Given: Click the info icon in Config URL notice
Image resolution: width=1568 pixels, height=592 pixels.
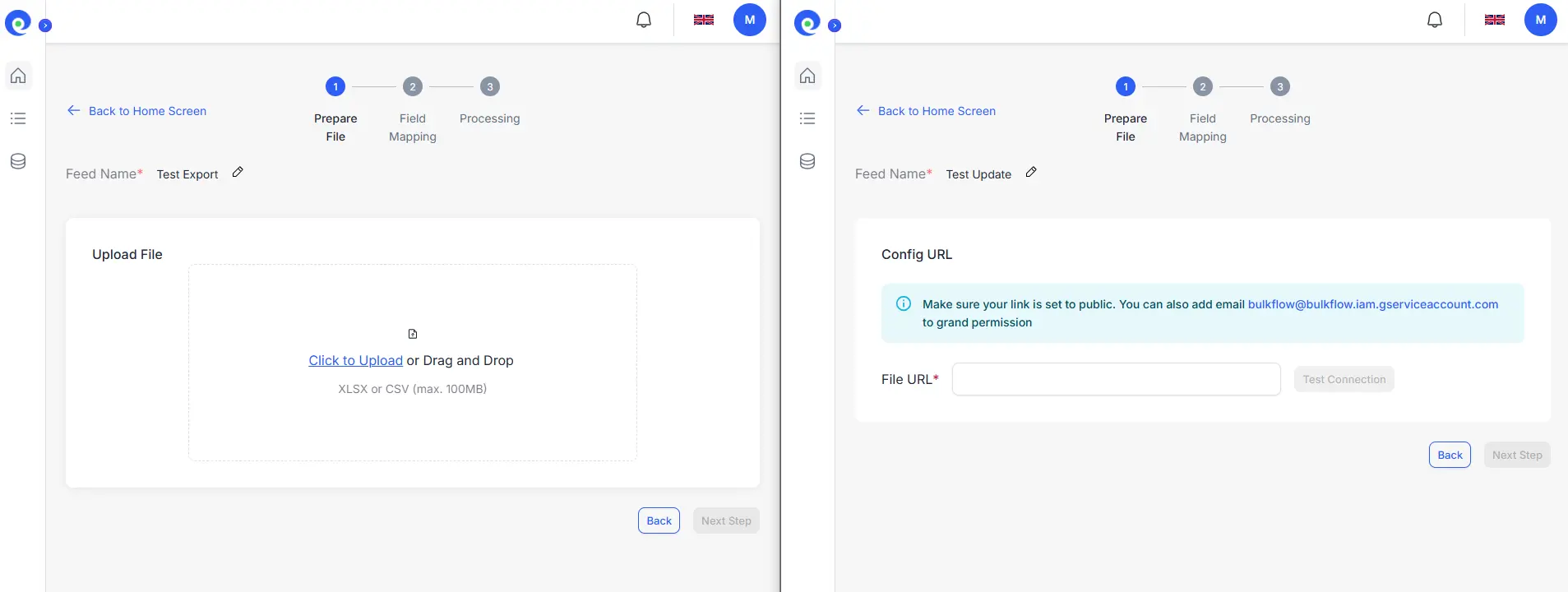Looking at the screenshot, I should 904,303.
